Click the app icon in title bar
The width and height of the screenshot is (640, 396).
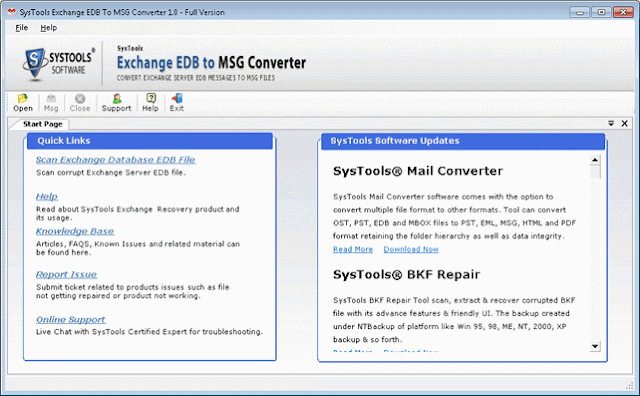coord(12,12)
